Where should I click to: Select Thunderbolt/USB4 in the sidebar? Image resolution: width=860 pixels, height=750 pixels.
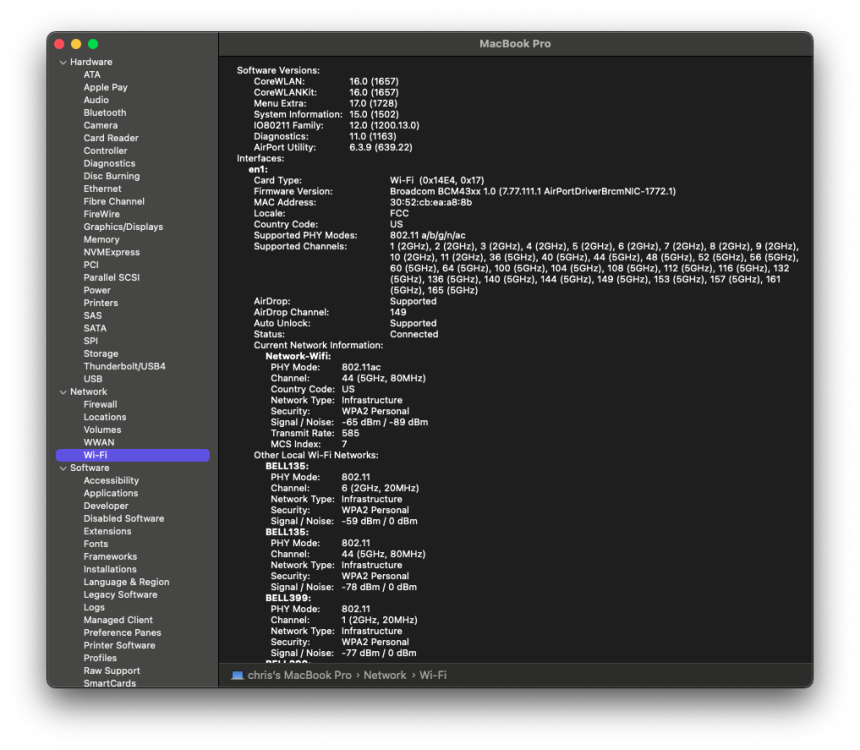(x=125, y=366)
